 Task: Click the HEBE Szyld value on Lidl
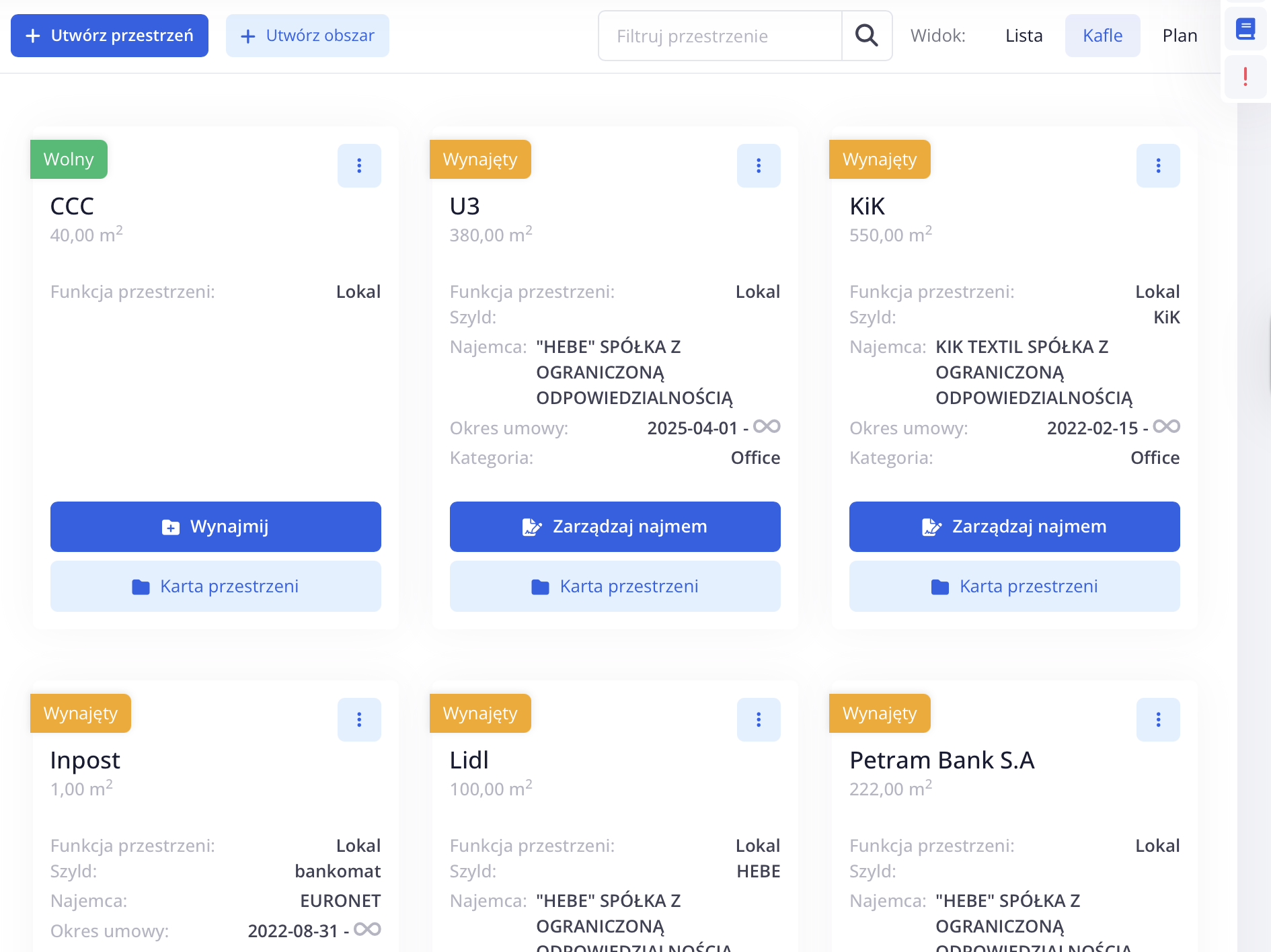point(759,871)
